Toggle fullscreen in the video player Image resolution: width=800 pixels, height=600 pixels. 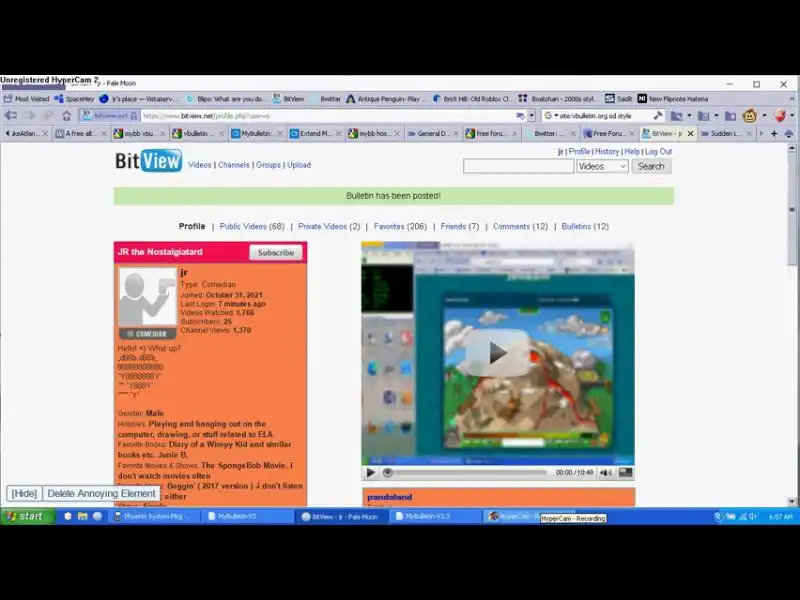626,473
